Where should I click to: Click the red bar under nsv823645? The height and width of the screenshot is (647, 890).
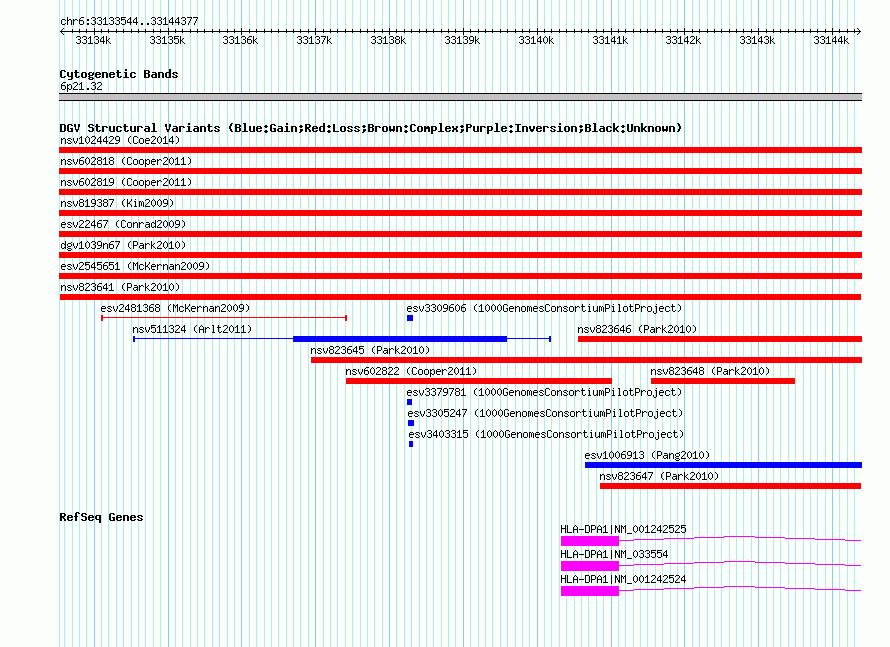coord(586,360)
